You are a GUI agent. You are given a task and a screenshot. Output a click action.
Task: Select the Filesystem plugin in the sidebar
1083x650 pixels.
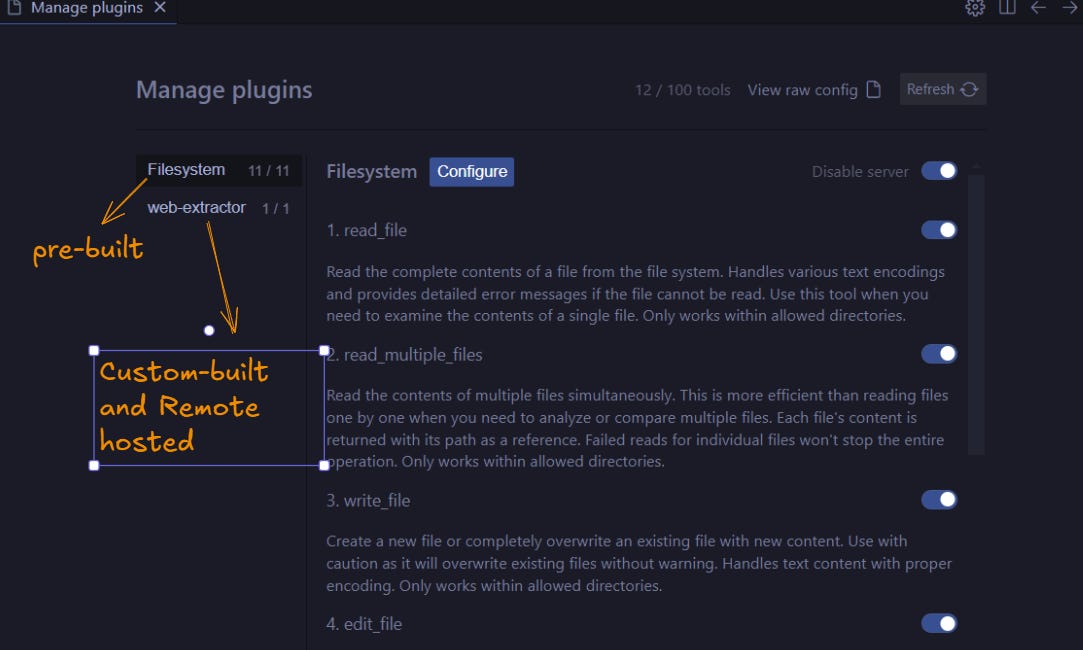tap(186, 169)
